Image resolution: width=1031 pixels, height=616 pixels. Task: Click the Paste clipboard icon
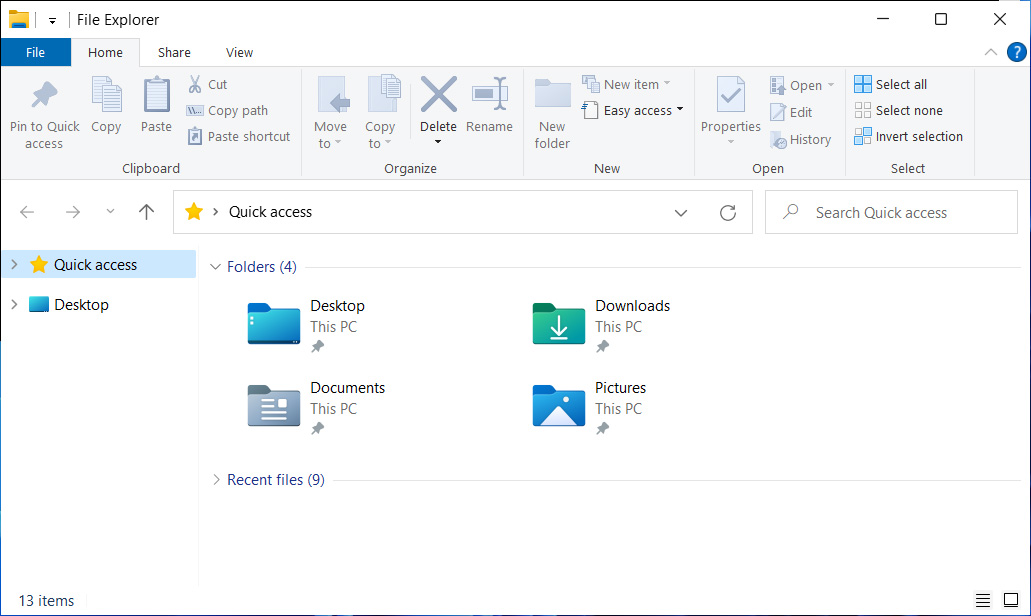click(x=156, y=95)
